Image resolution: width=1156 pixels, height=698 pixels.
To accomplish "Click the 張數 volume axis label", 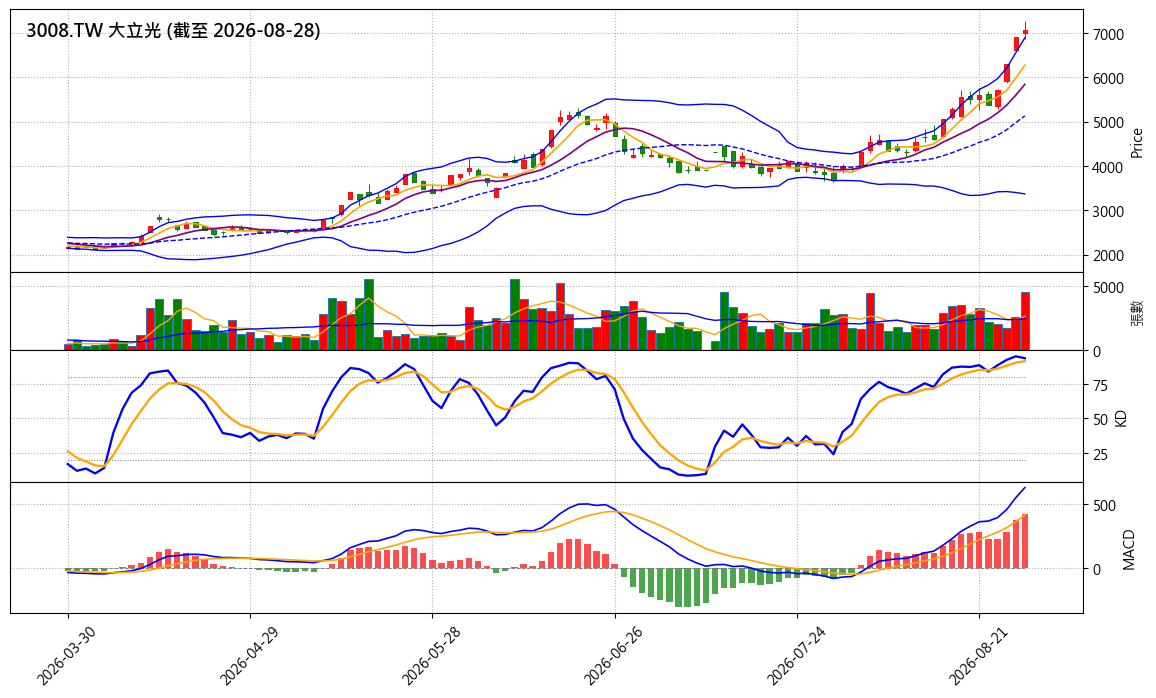I will click(x=1137, y=313).
